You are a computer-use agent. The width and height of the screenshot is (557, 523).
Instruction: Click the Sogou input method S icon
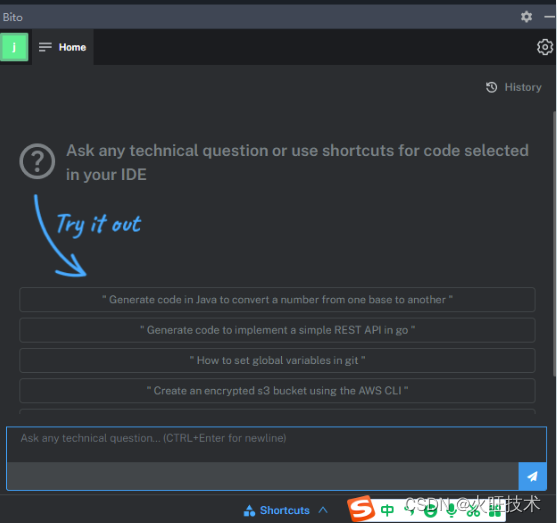click(361, 509)
